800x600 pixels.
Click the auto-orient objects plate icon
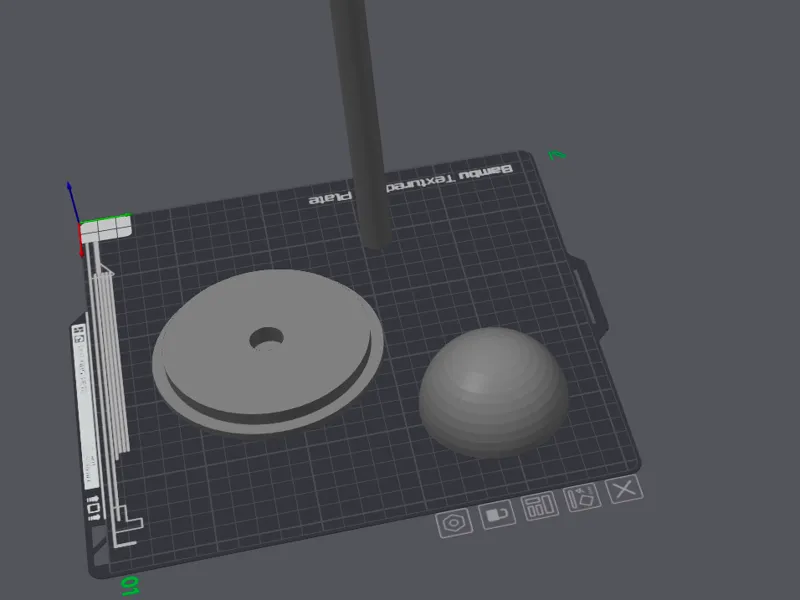pyautogui.click(x=582, y=498)
